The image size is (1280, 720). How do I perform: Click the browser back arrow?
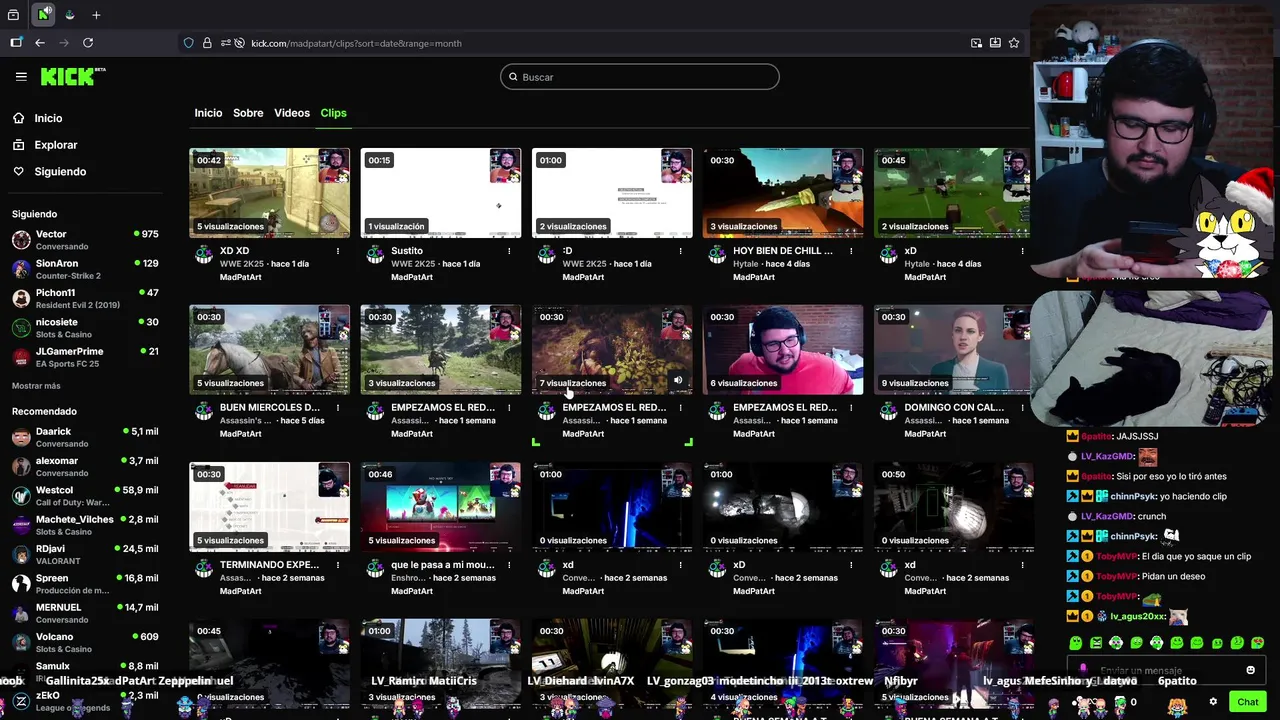click(x=40, y=43)
